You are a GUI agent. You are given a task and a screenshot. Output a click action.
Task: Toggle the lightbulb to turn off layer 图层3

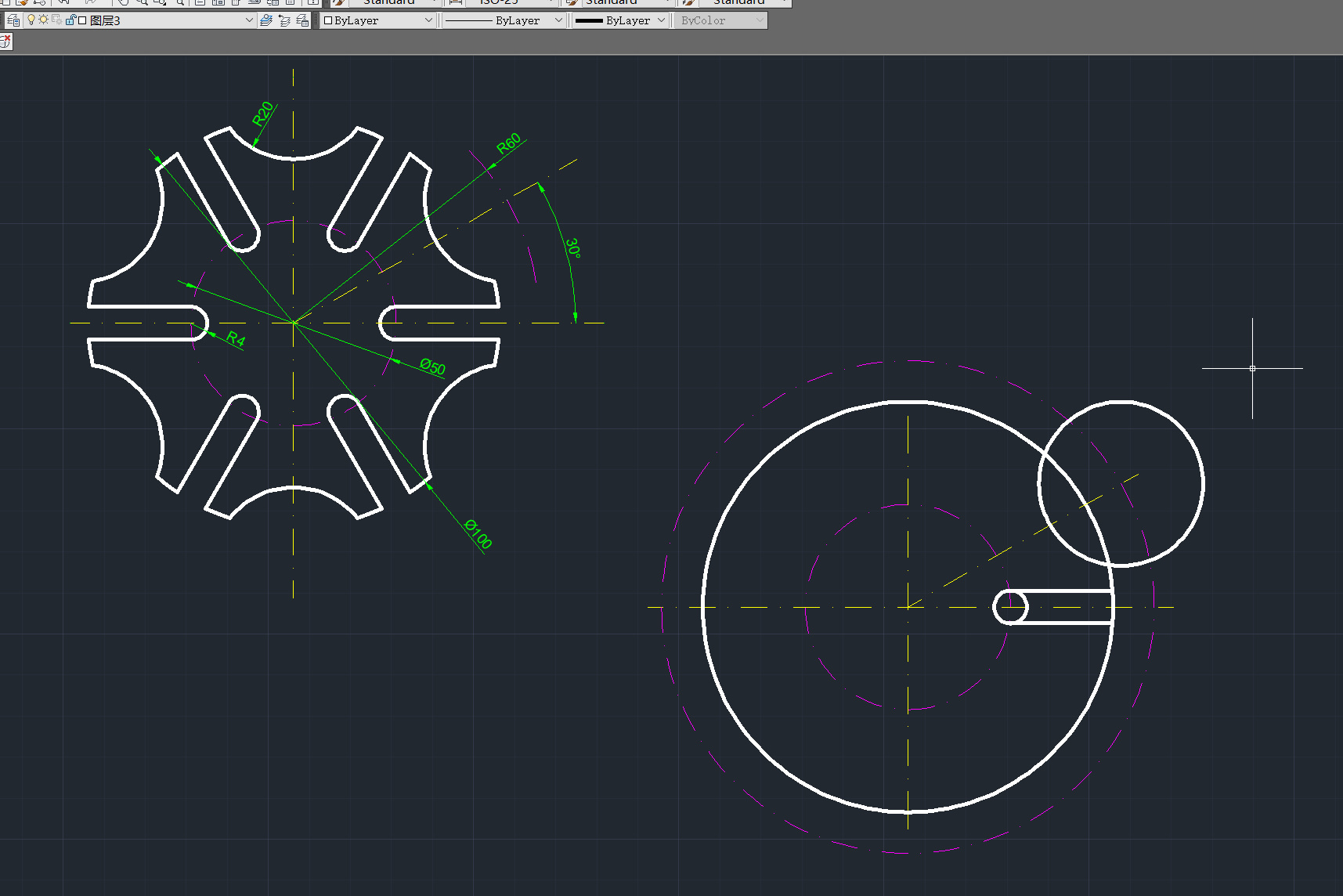click(x=31, y=20)
